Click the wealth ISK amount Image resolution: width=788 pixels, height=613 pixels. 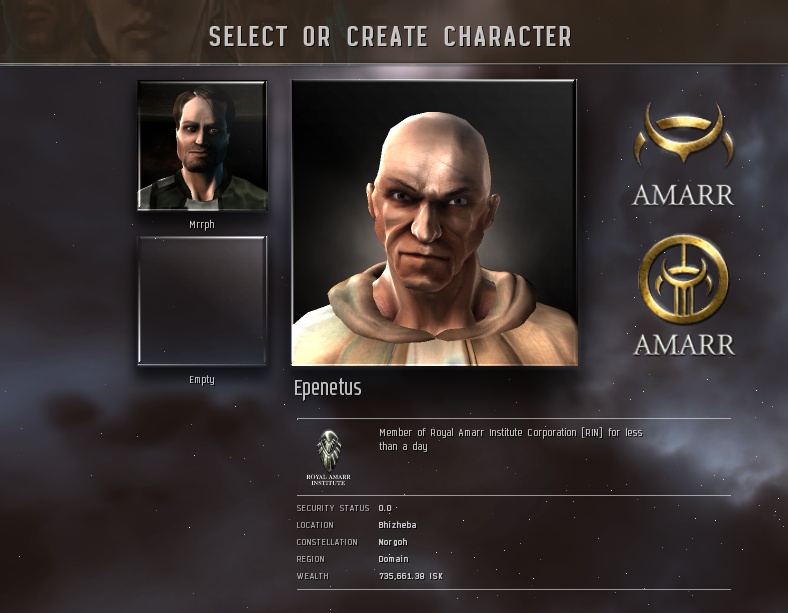(411, 576)
